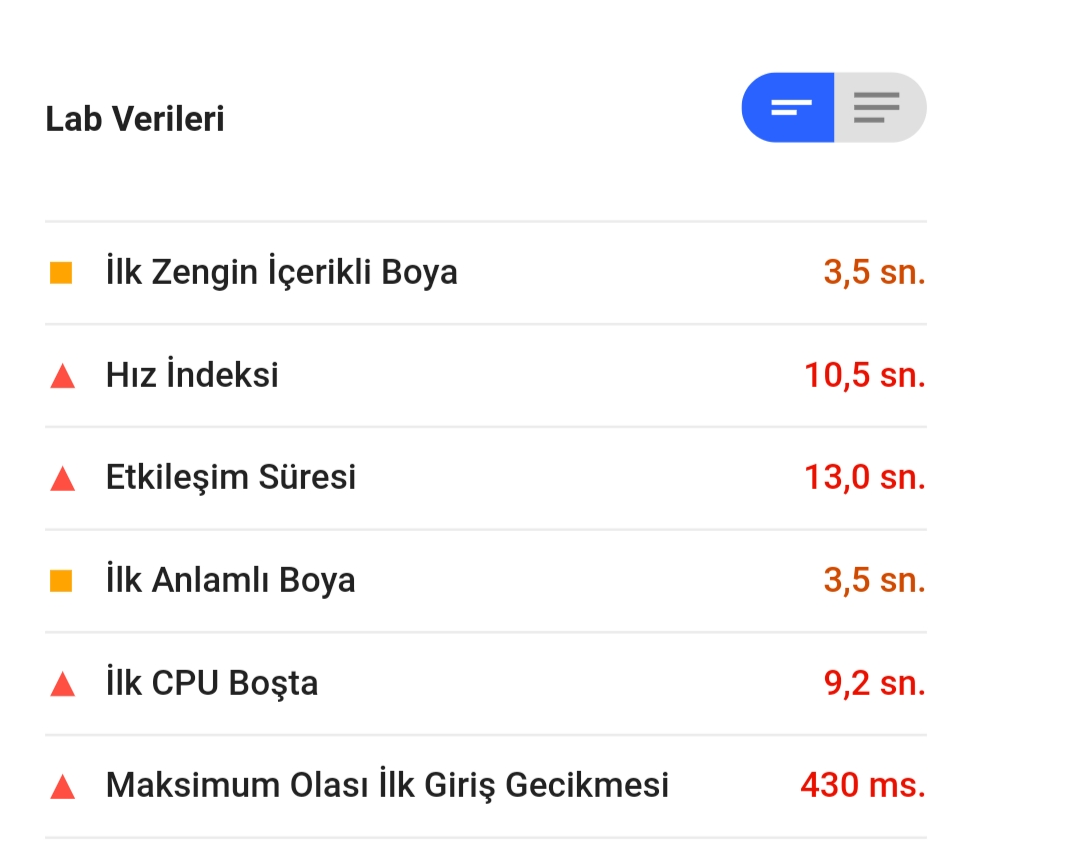Expand the İlk Zengin İçerikli Boya metric
This screenshot has height=841, width=1079.
point(486,273)
